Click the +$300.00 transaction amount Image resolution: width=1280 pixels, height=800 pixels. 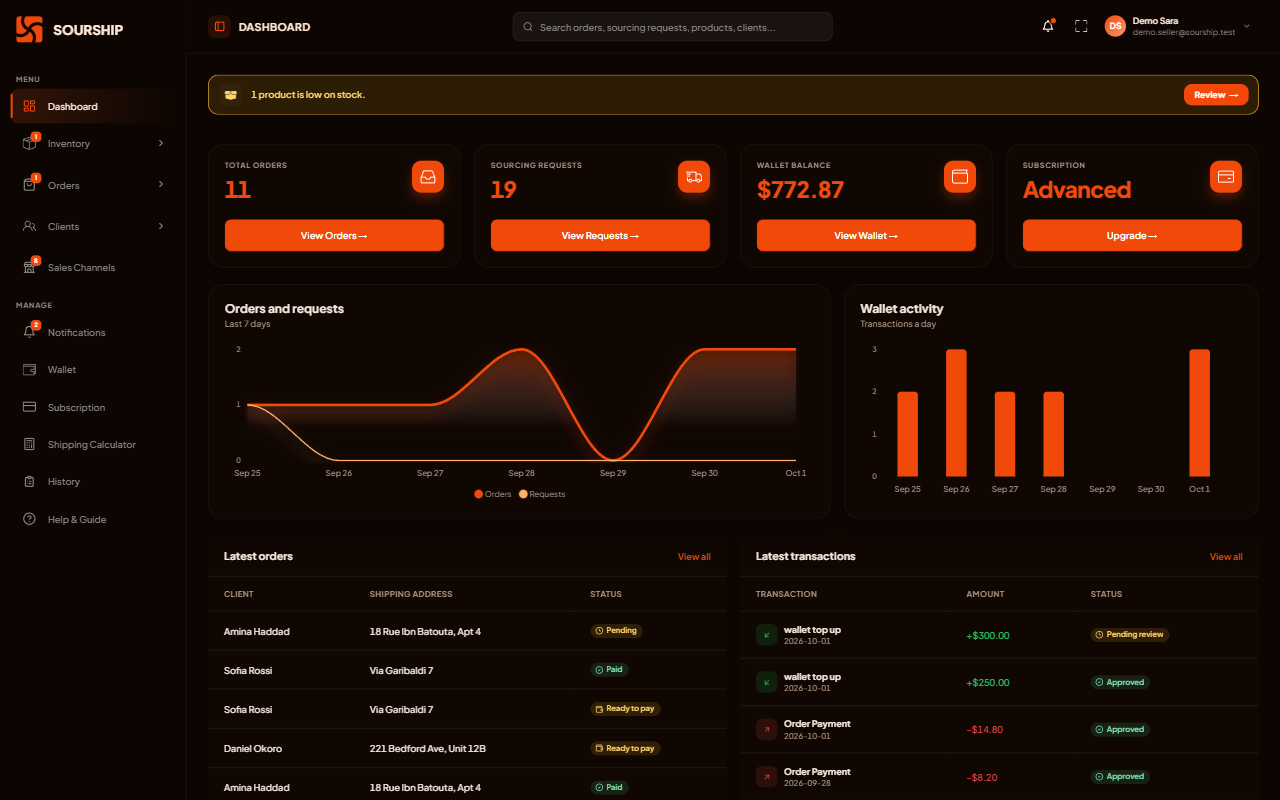(x=988, y=635)
